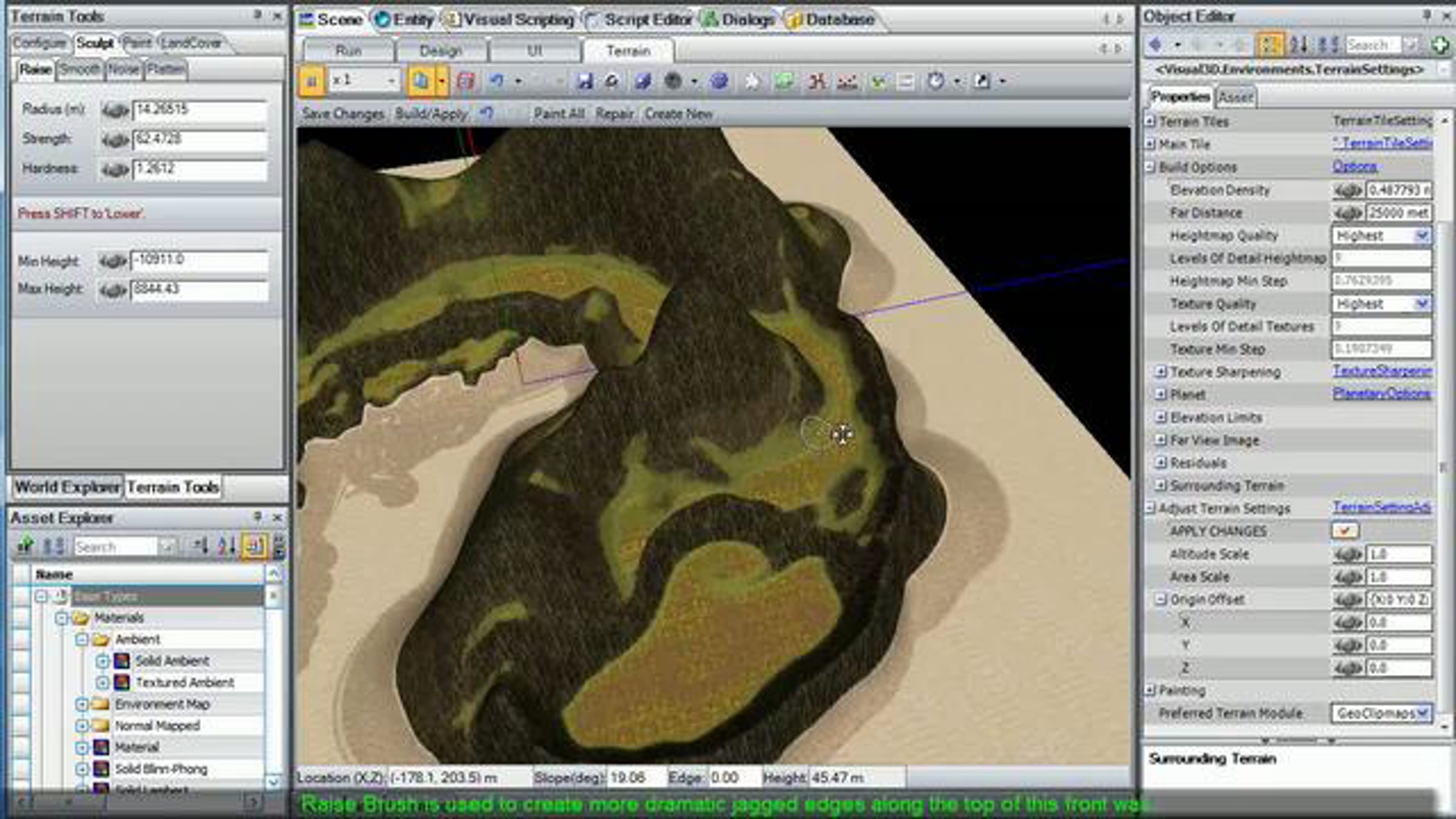Click the save disk icon in toolbar
The width and height of the screenshot is (1456, 819).
584,81
